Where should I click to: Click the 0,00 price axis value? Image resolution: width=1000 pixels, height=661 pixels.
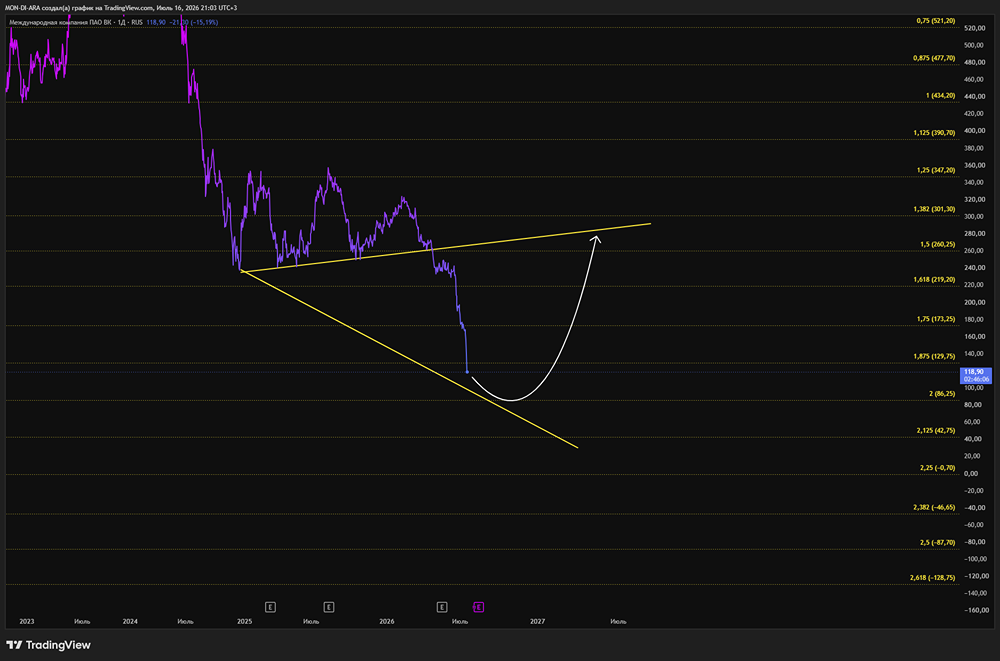tap(971, 473)
